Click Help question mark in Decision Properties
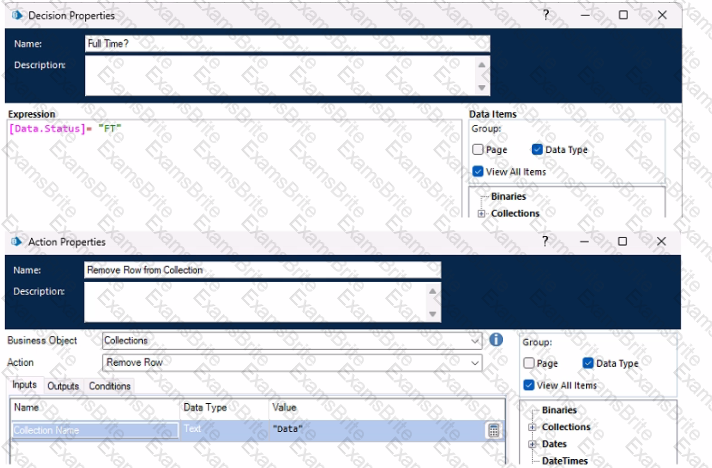 (546, 16)
